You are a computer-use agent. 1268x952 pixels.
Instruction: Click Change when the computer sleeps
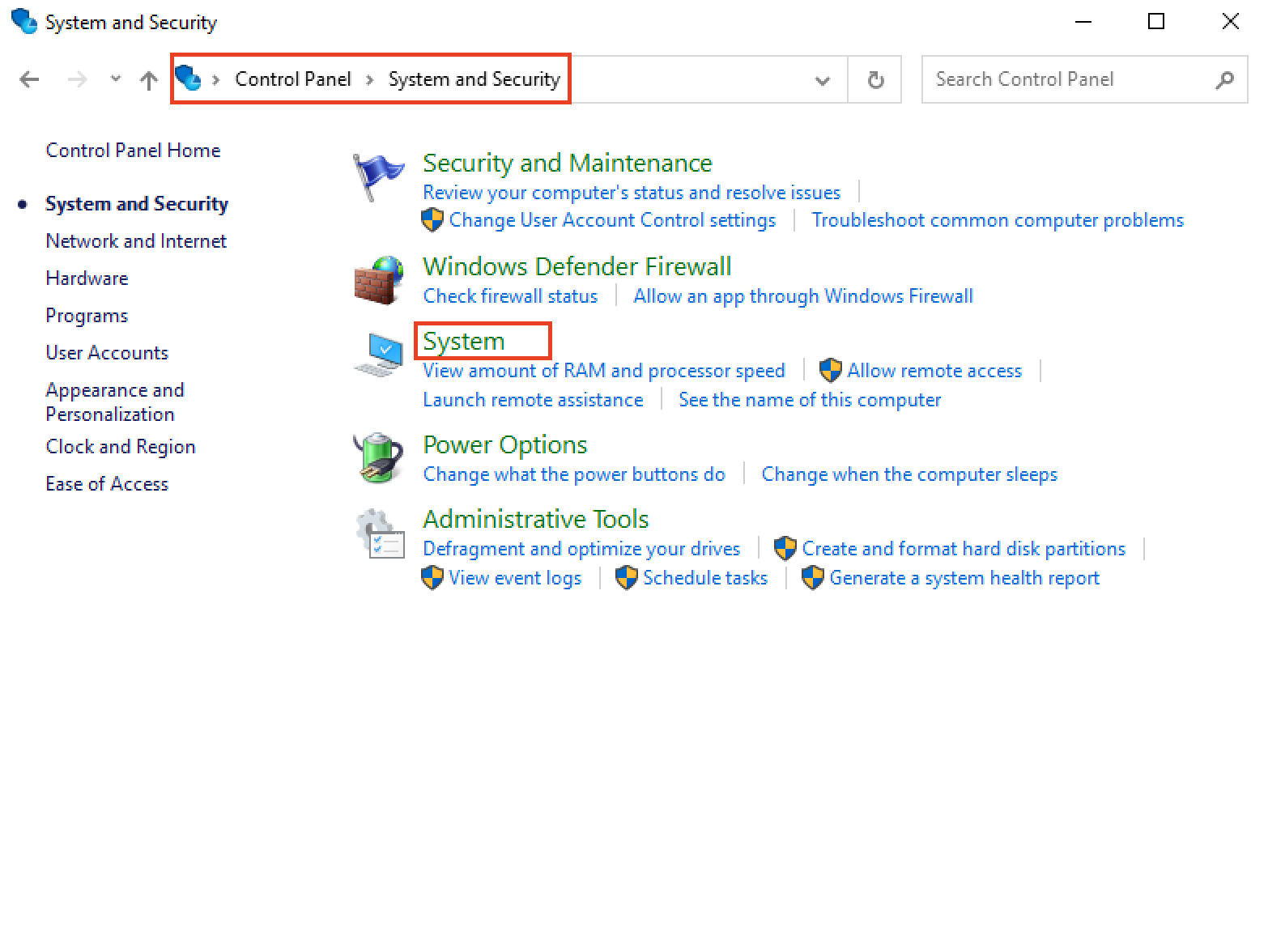click(x=909, y=474)
